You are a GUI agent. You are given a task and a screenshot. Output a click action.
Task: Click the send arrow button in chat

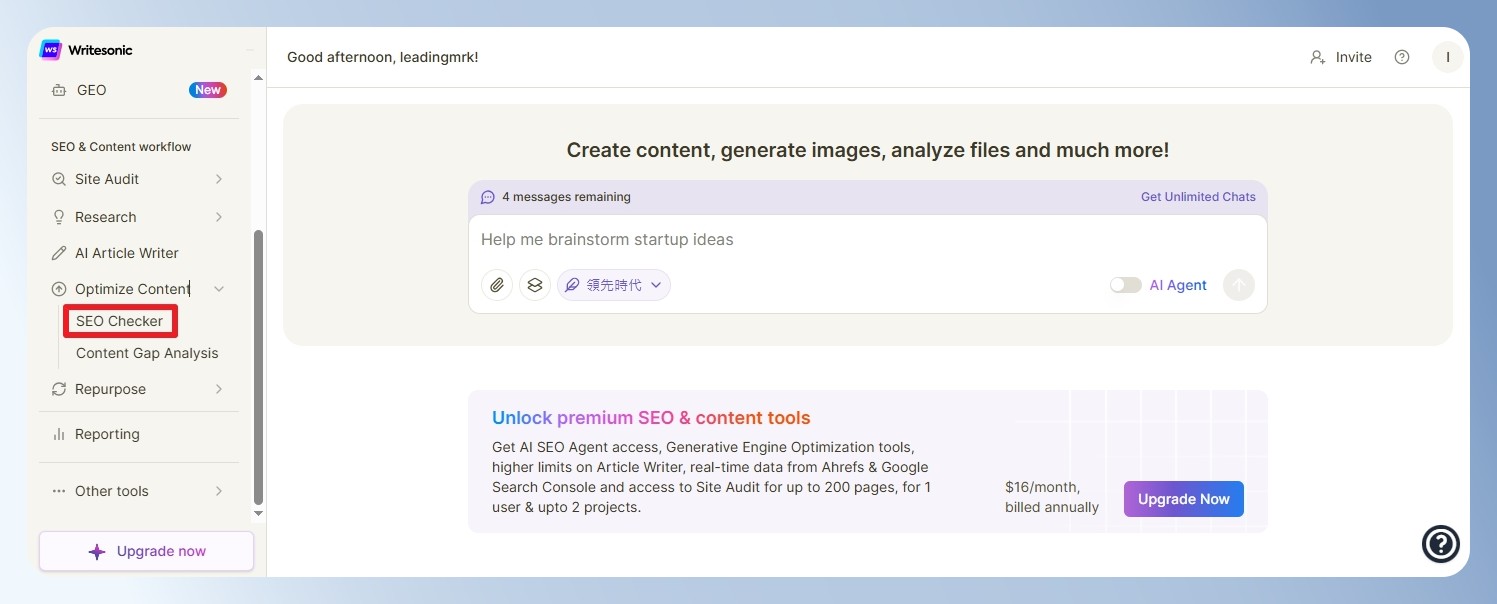pos(1239,285)
